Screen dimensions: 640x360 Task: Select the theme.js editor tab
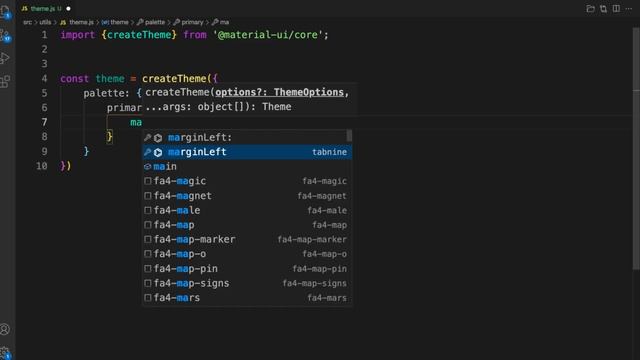pyautogui.click(x=45, y=9)
